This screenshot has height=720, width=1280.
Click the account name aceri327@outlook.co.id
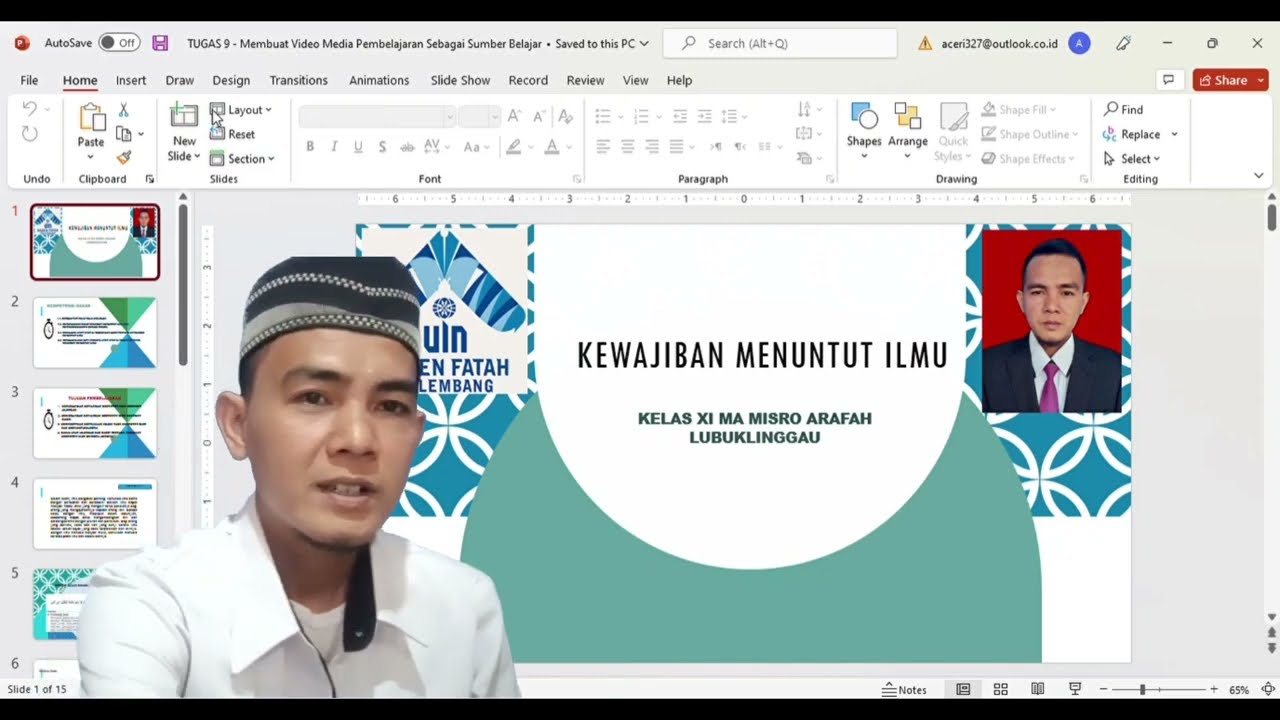[x=999, y=43]
